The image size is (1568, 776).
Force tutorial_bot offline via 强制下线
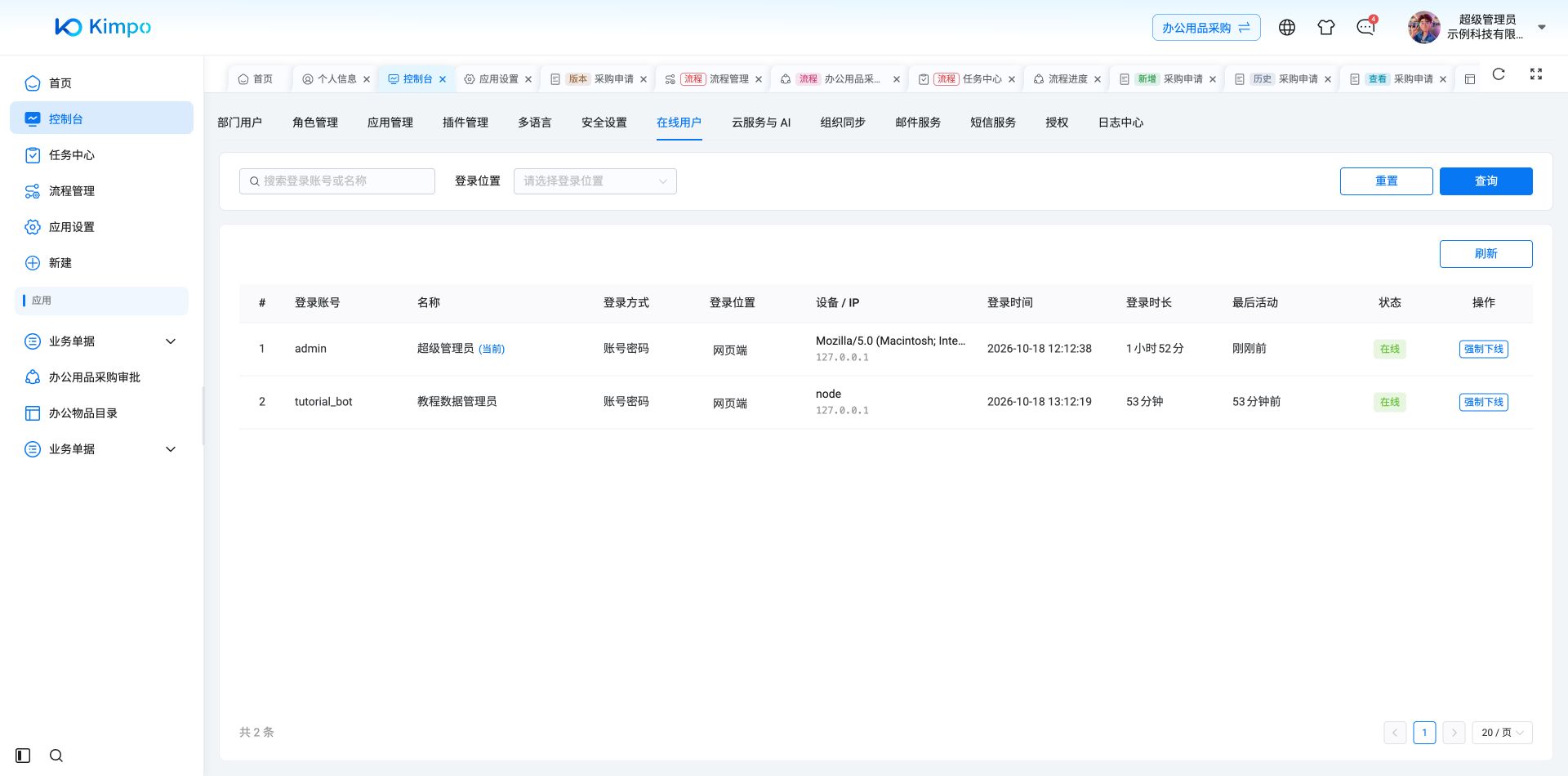(1484, 402)
